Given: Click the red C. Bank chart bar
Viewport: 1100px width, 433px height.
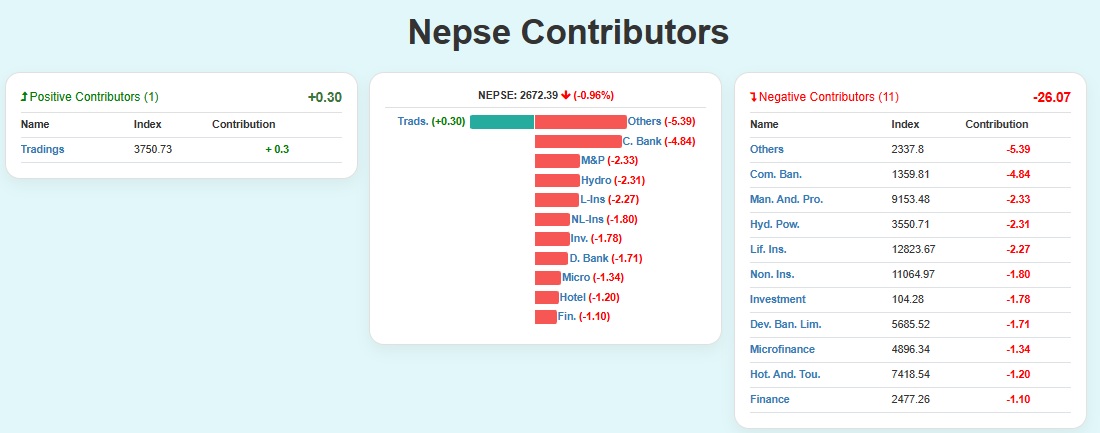Looking at the screenshot, I should point(578,141).
